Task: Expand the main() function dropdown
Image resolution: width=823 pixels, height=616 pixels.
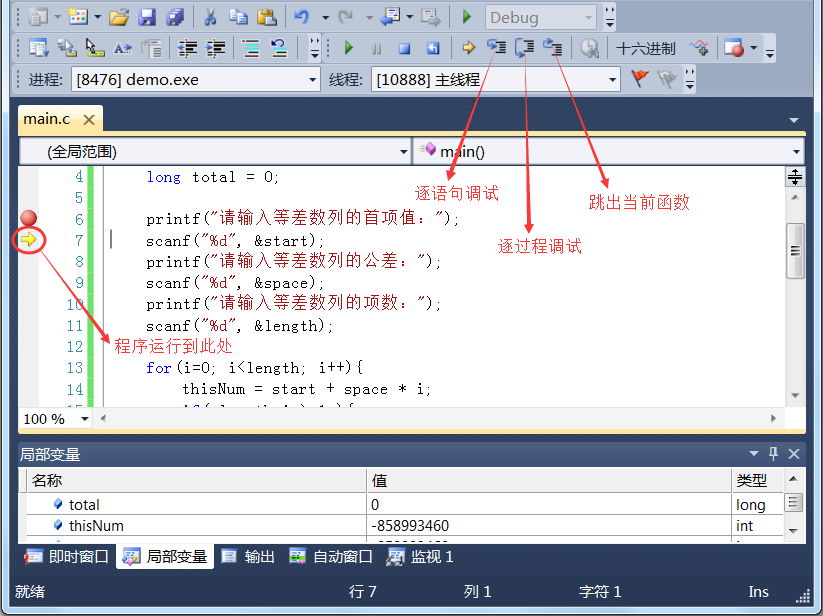Action: tap(796, 151)
